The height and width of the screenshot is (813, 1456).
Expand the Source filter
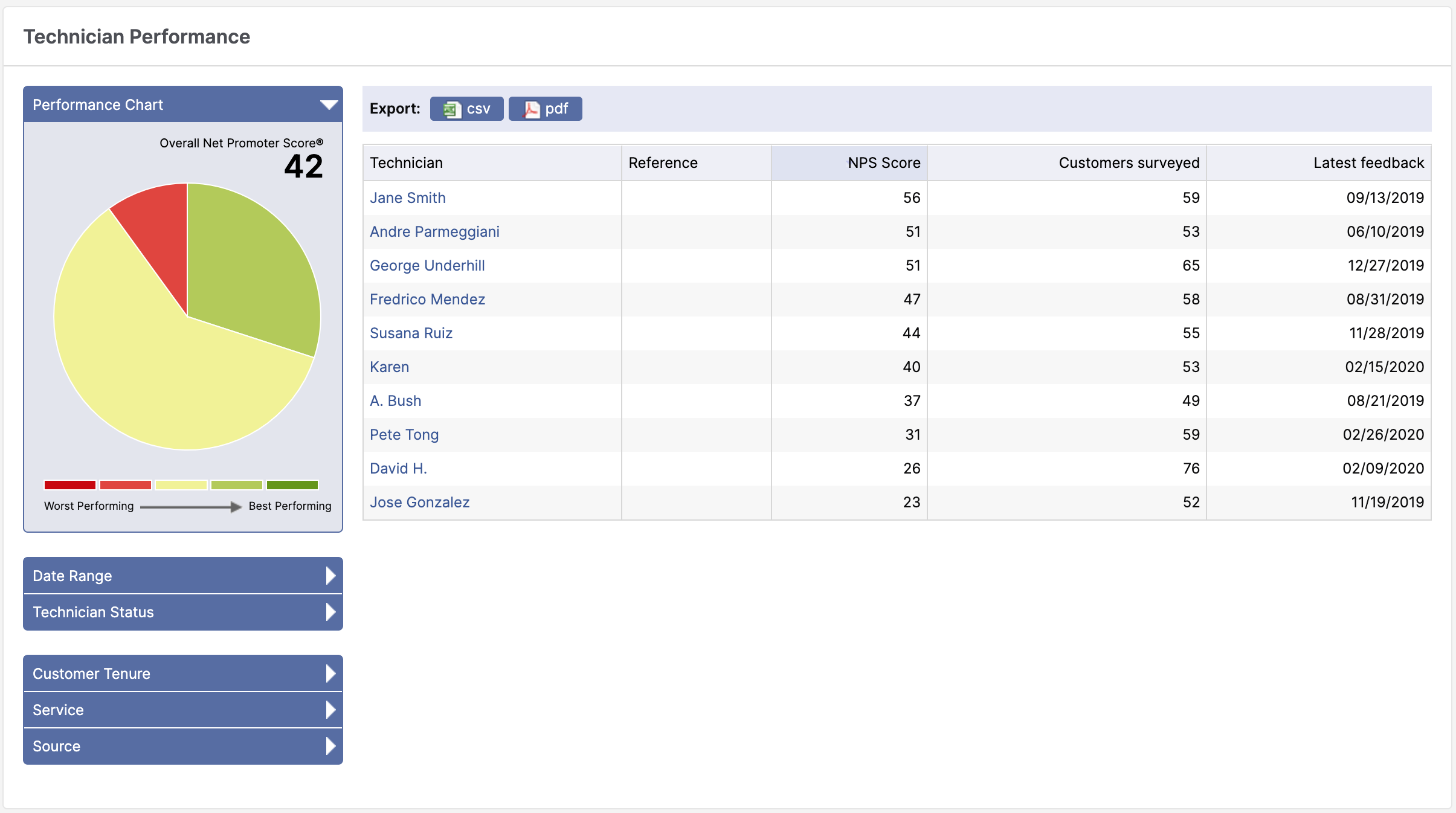[183, 746]
